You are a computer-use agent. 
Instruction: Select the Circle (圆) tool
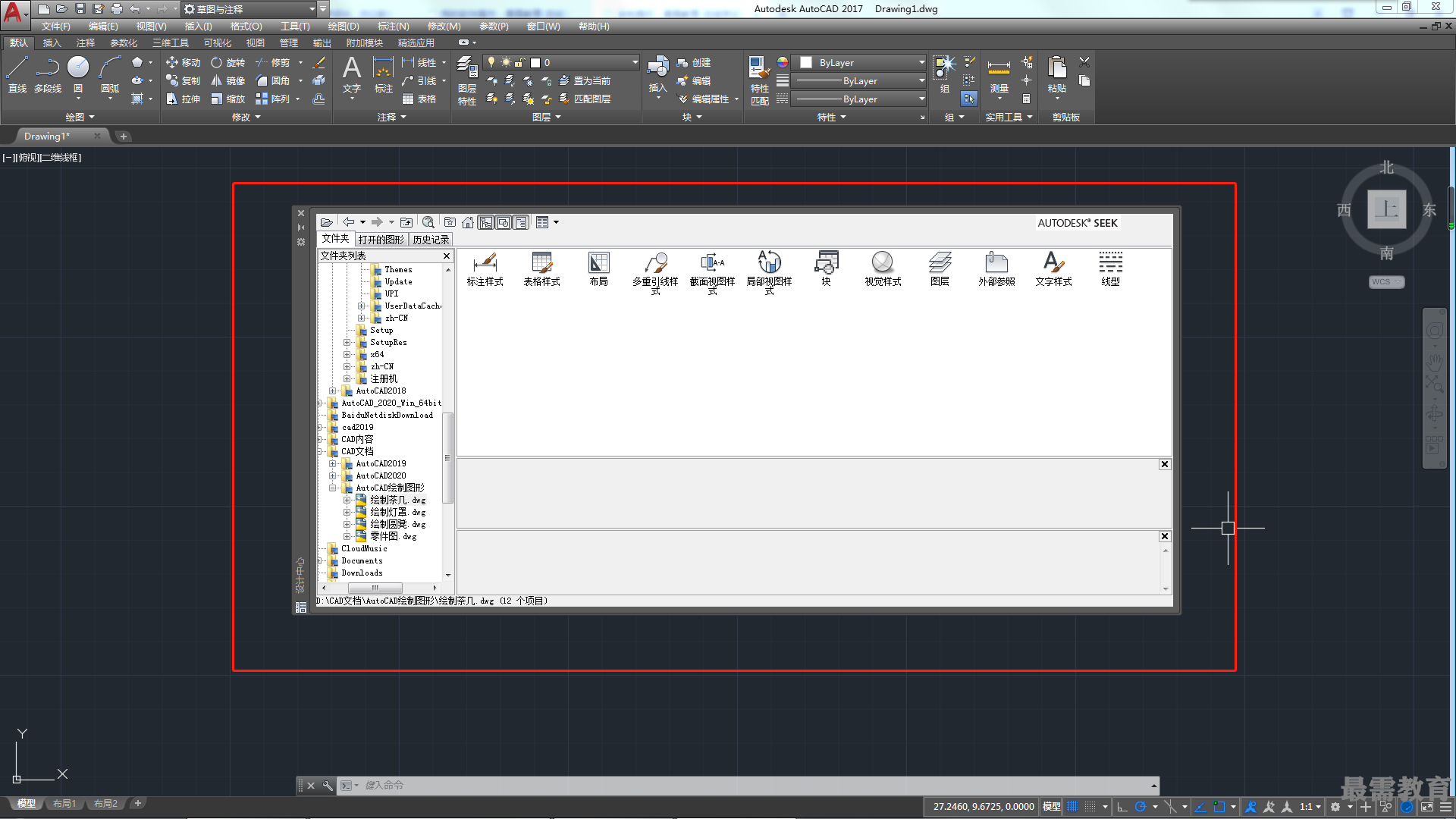click(78, 74)
